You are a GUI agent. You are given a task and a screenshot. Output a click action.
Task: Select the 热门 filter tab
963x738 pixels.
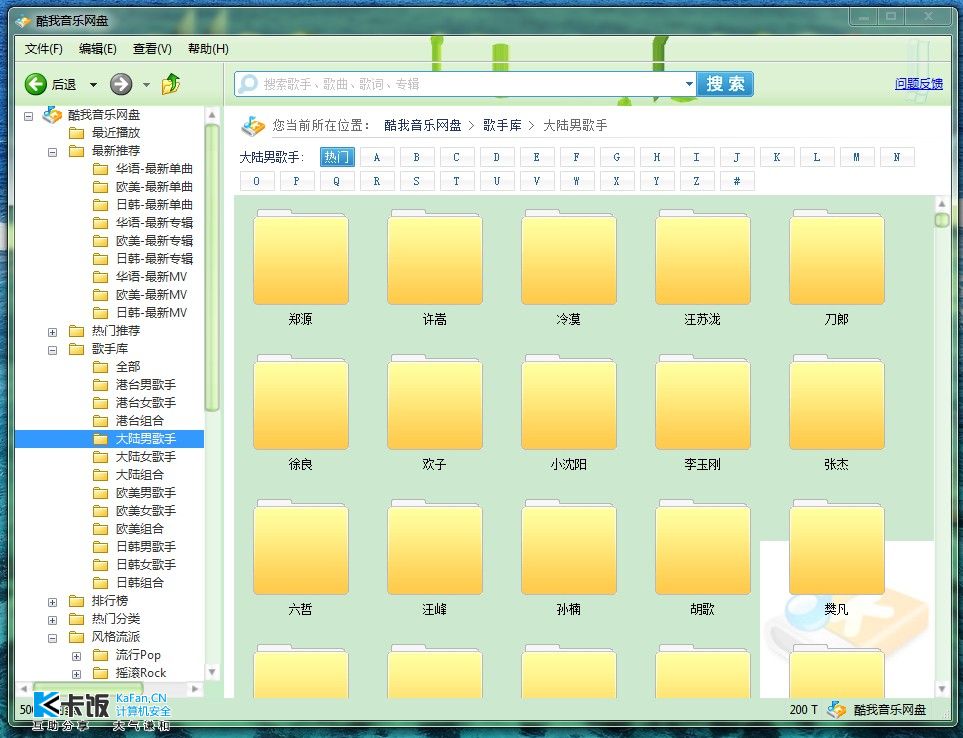pyautogui.click(x=337, y=157)
